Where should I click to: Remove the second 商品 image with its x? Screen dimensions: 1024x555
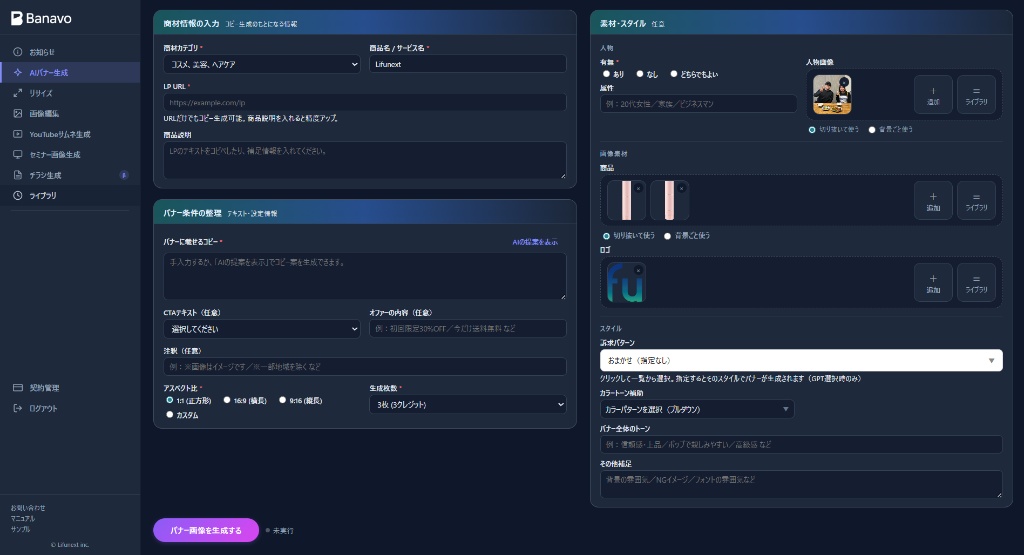pyautogui.click(x=682, y=188)
